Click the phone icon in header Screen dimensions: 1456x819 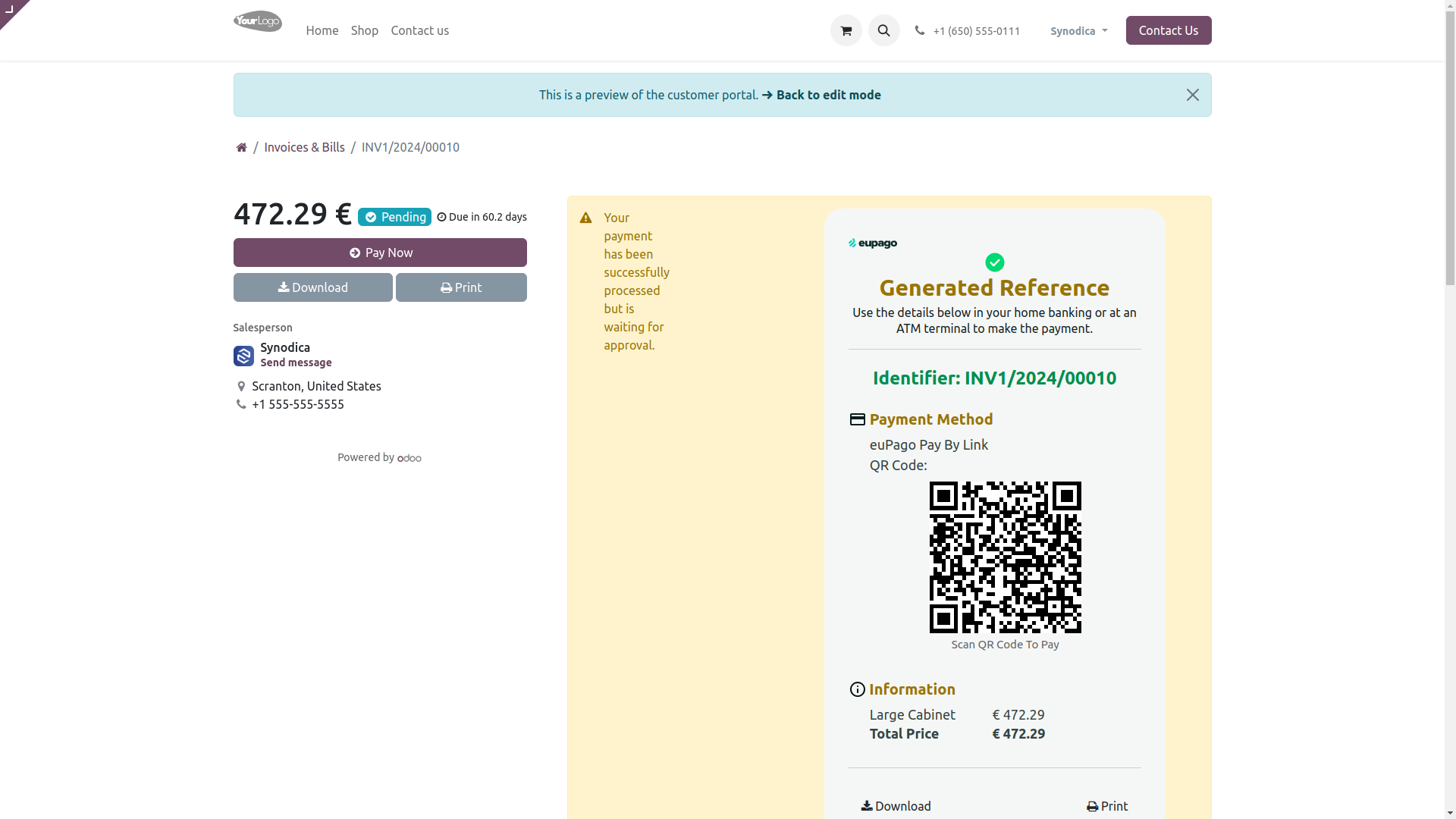click(920, 30)
